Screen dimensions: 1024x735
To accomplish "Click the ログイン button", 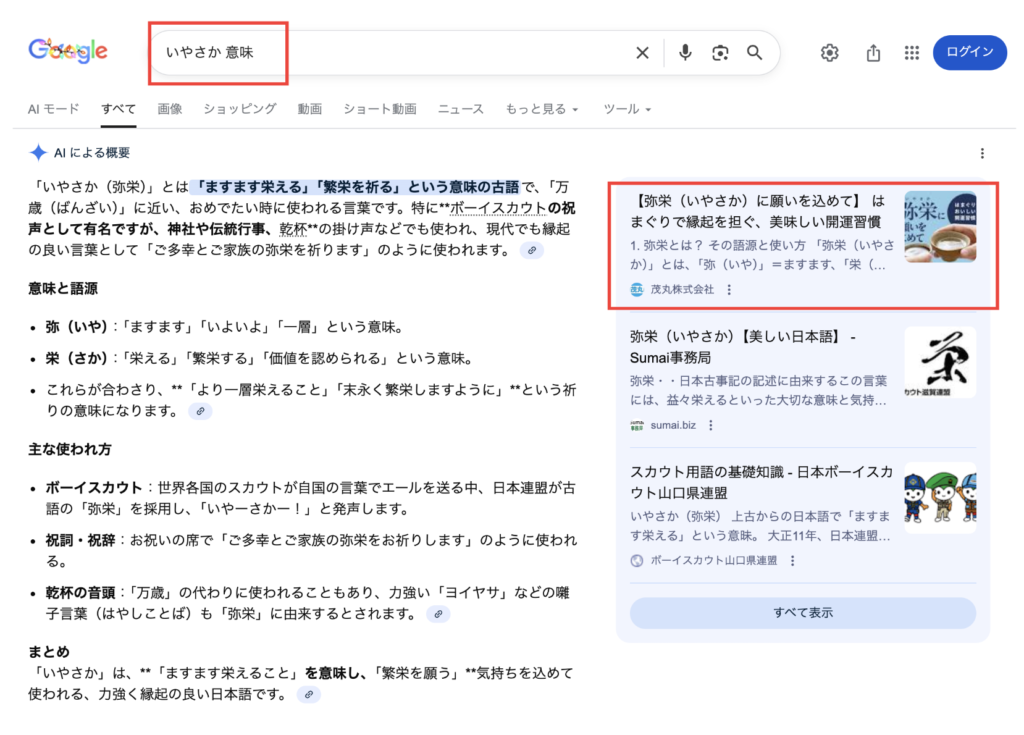I will [x=969, y=53].
